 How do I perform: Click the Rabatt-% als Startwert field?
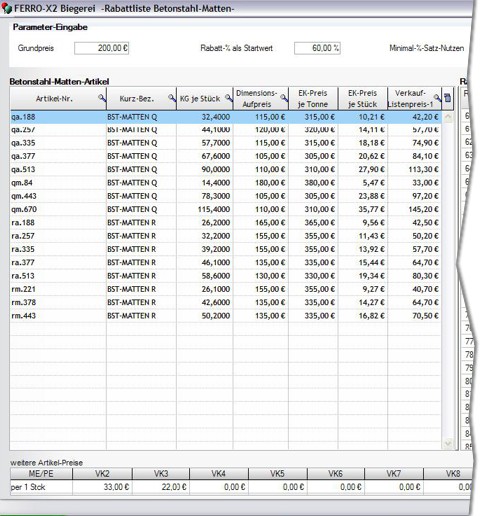[317, 48]
